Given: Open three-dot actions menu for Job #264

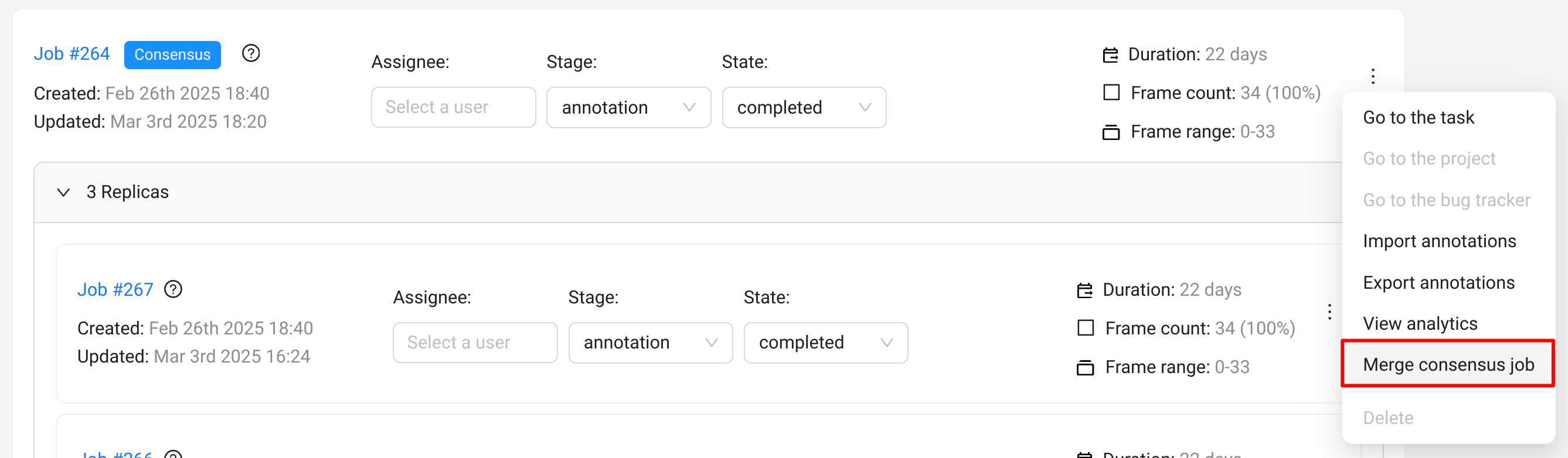Looking at the screenshot, I should (1373, 76).
